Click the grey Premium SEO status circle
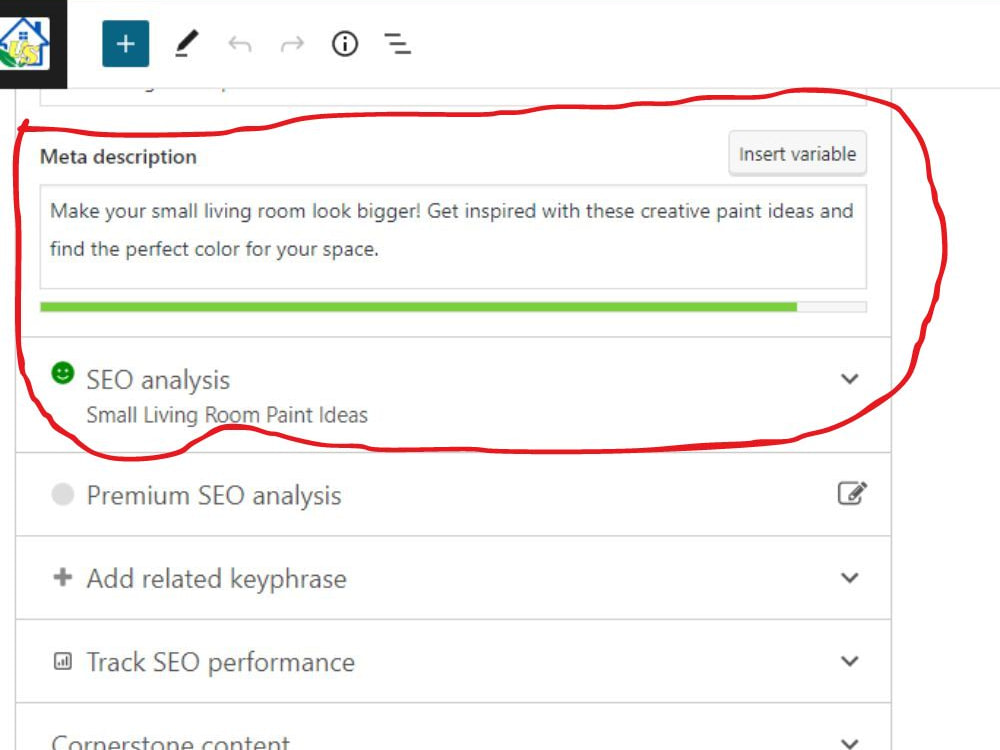Image resolution: width=1000 pixels, height=750 pixels. click(x=62, y=494)
